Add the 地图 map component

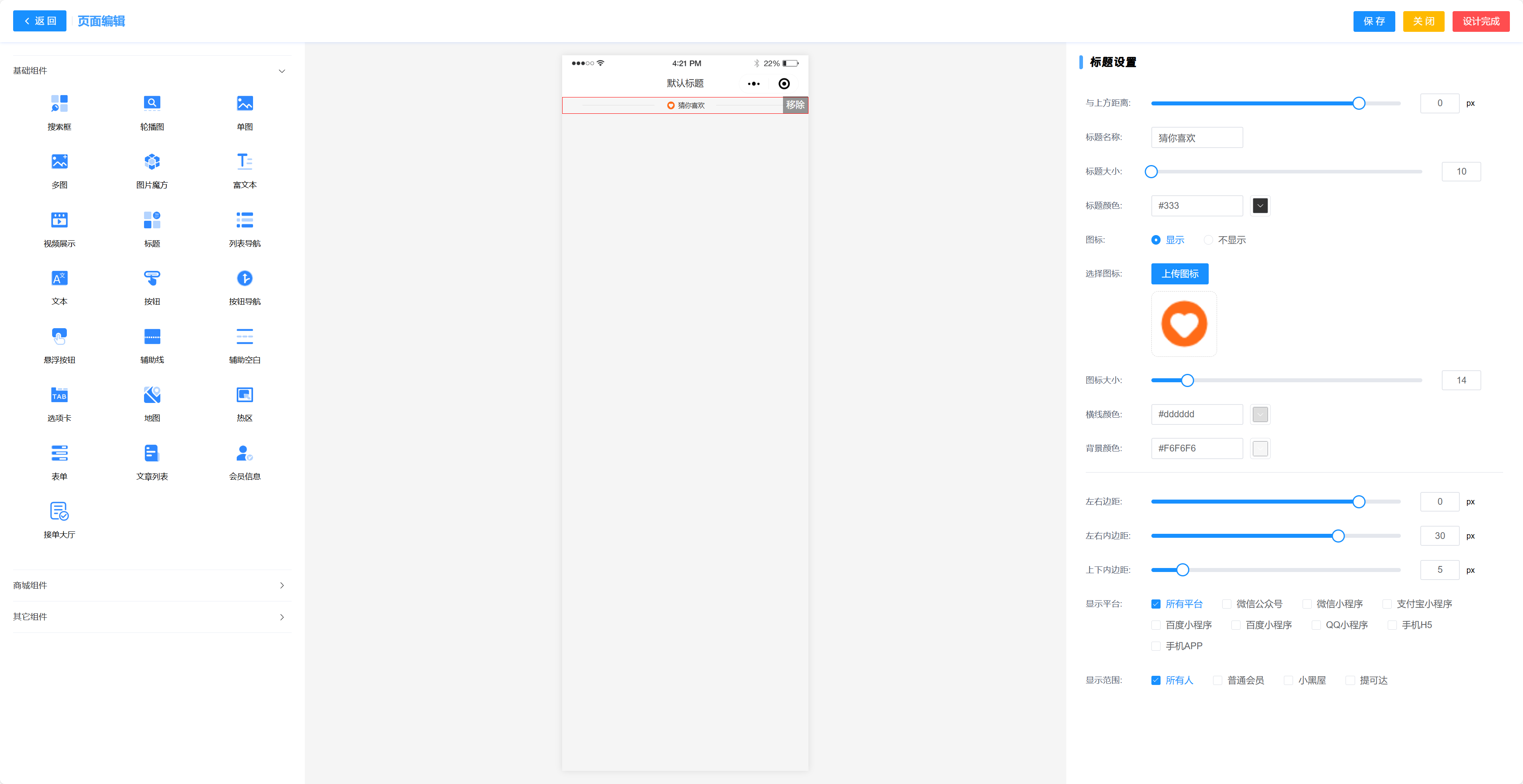(152, 395)
